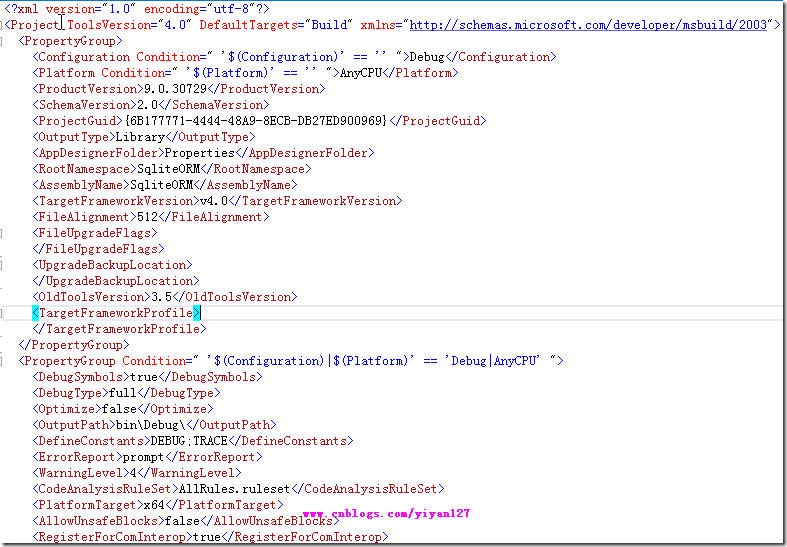Click the DefaultTargets="Build" attribute
The width and height of the screenshot is (787, 547).
[x=277, y=25]
